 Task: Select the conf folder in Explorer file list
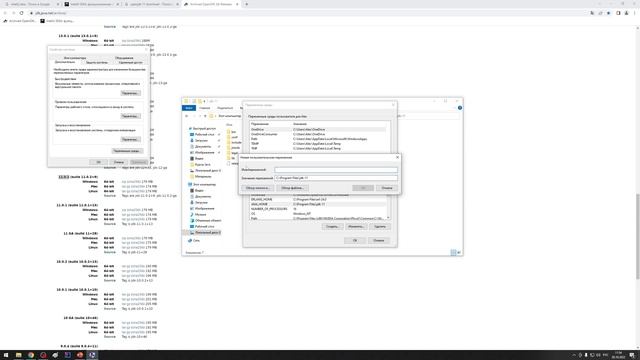[232, 137]
